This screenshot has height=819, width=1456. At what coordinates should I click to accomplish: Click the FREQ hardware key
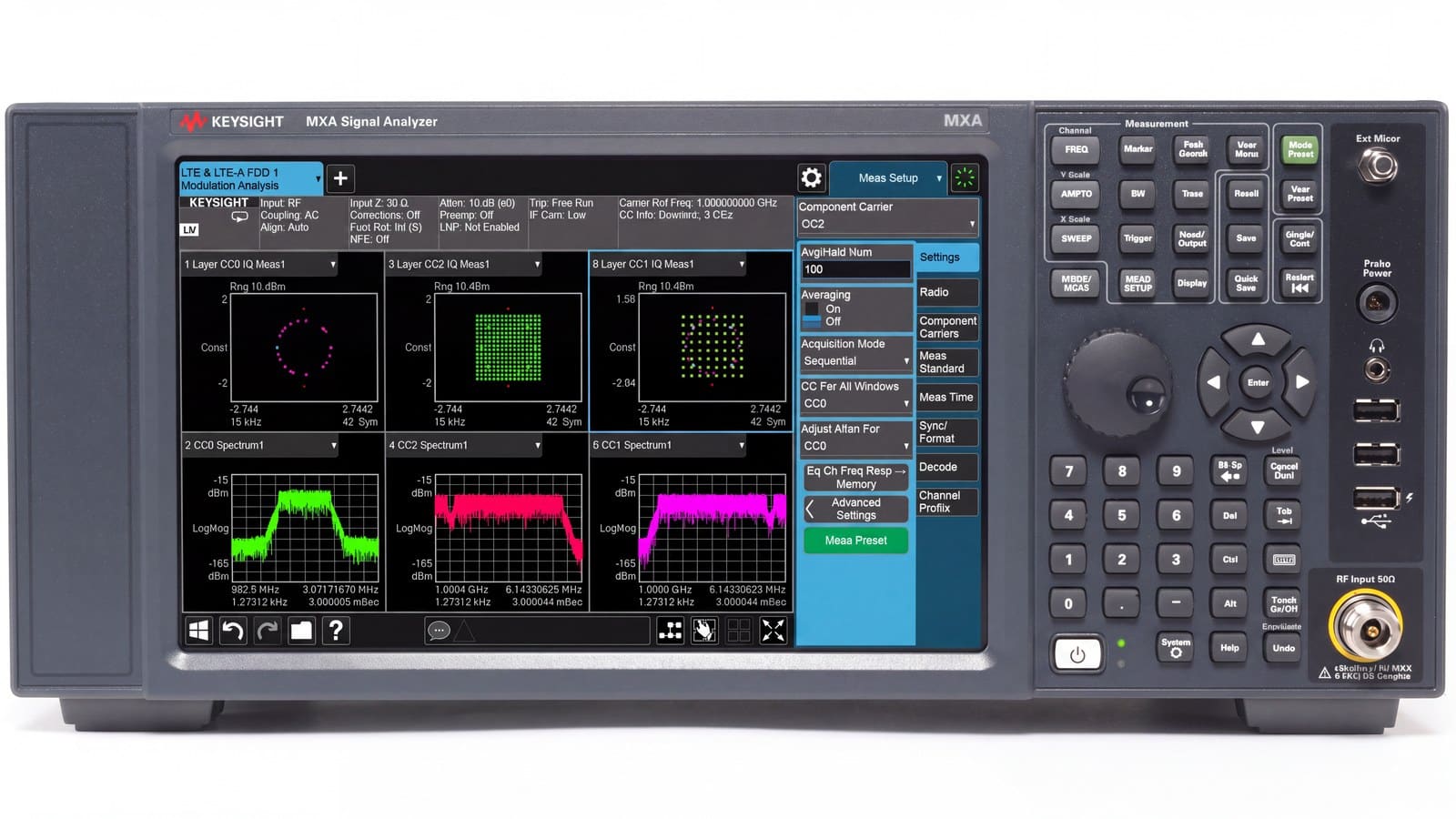(1076, 149)
